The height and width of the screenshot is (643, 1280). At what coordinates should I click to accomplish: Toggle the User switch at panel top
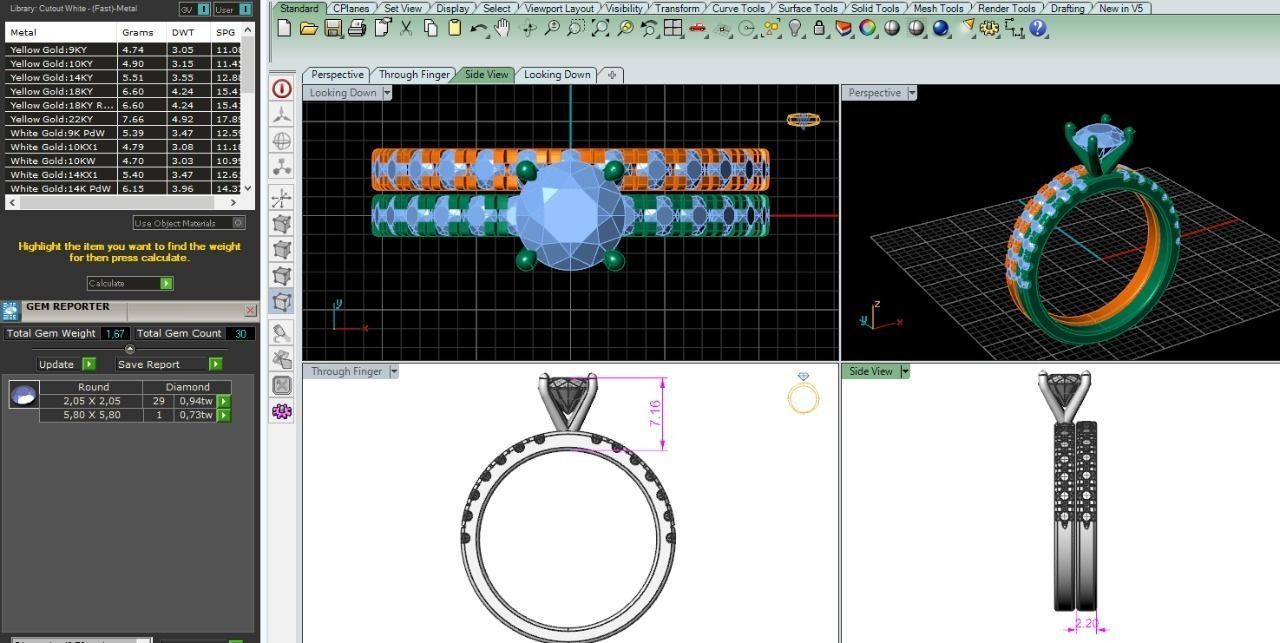[x=245, y=9]
